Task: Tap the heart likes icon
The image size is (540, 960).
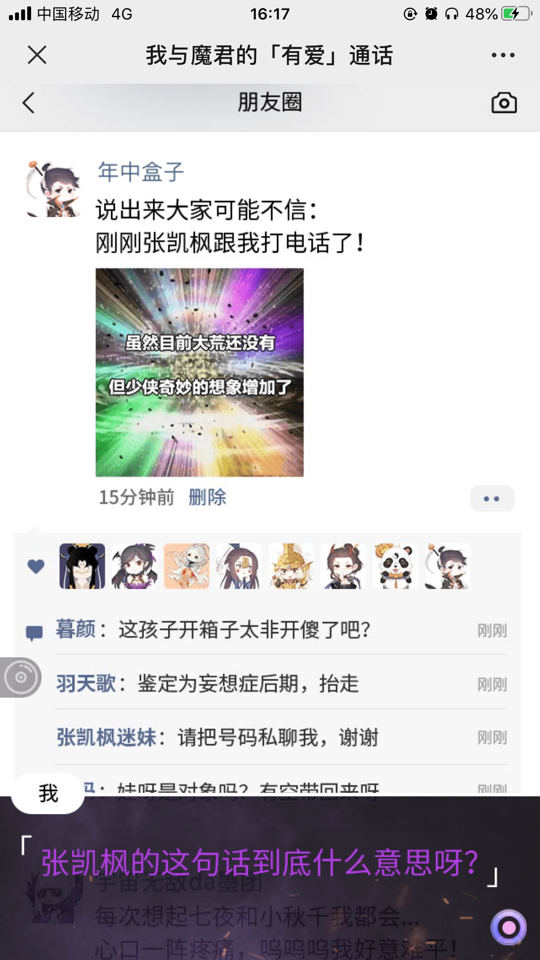Action: click(x=36, y=567)
